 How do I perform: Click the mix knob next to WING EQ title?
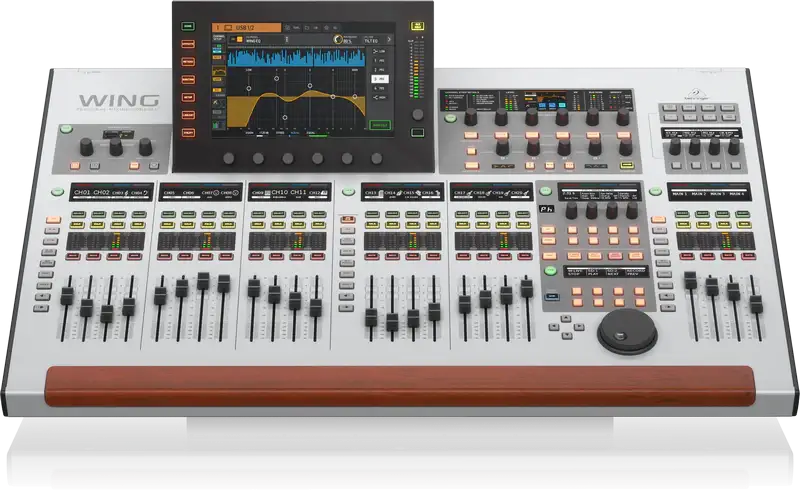click(x=337, y=39)
